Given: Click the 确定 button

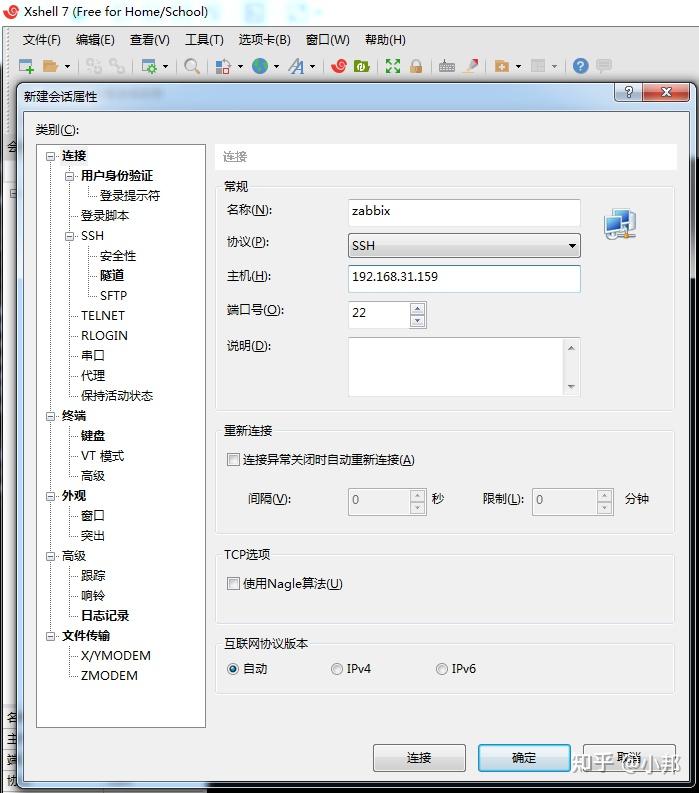Looking at the screenshot, I should click(524, 758).
